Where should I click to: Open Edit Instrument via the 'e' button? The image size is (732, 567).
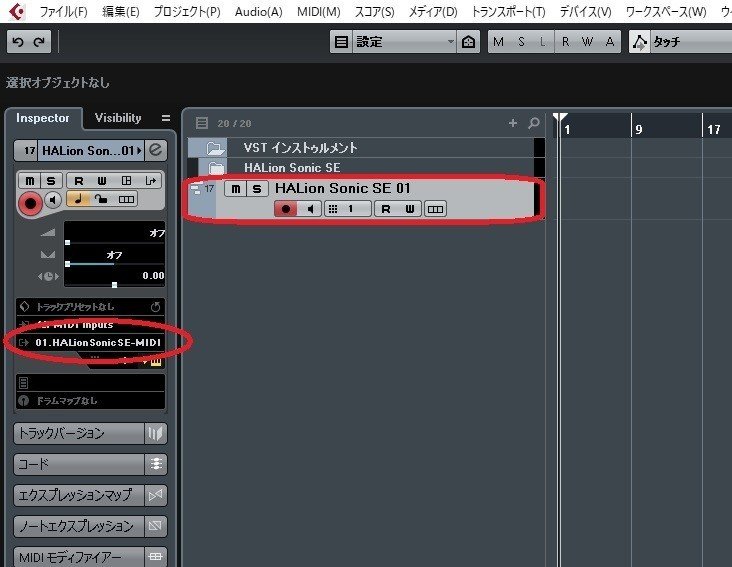(x=155, y=150)
